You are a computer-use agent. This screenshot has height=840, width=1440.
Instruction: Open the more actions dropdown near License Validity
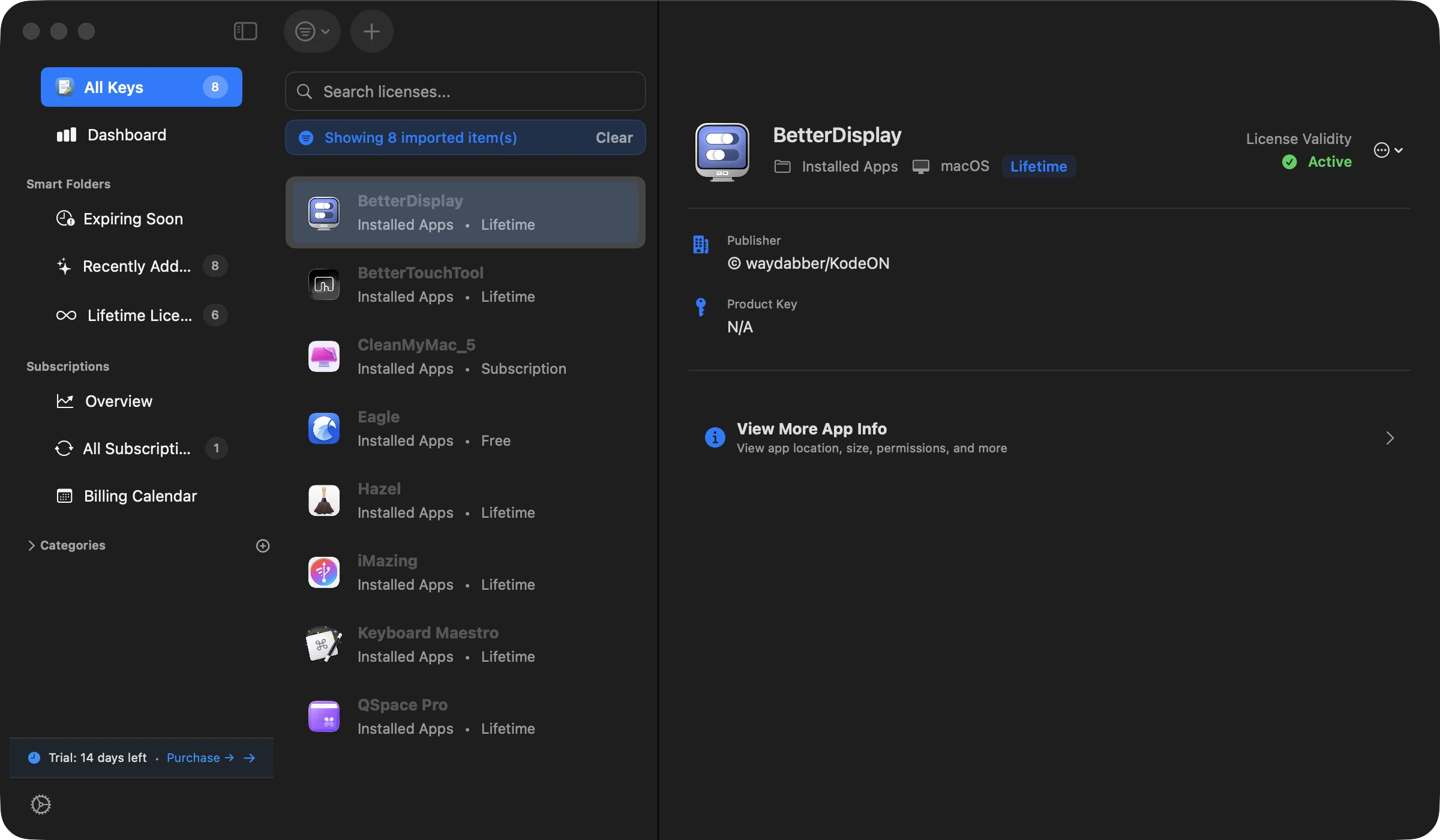click(1388, 150)
